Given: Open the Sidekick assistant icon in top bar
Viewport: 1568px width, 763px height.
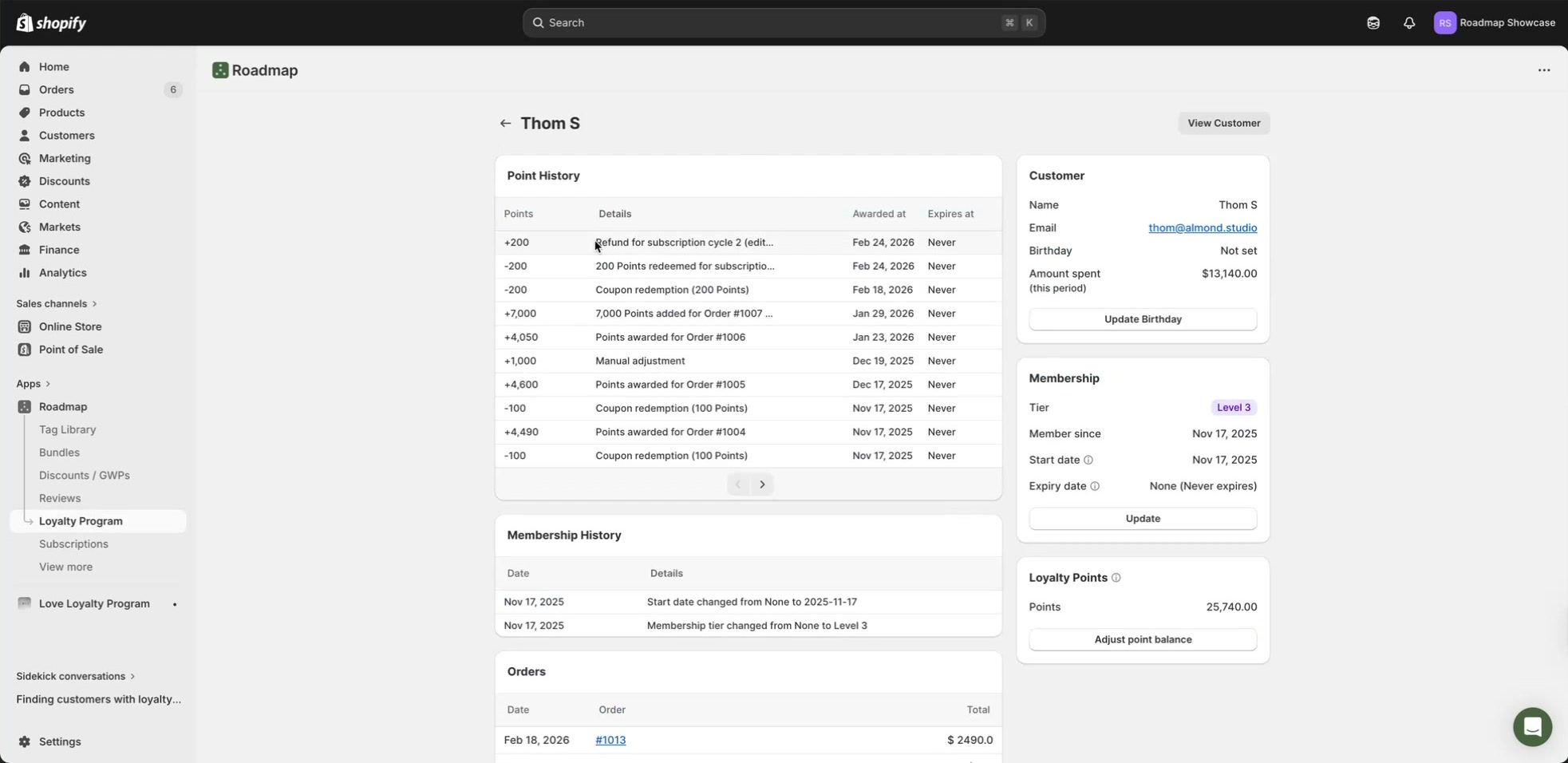Looking at the screenshot, I should click(x=1372, y=22).
